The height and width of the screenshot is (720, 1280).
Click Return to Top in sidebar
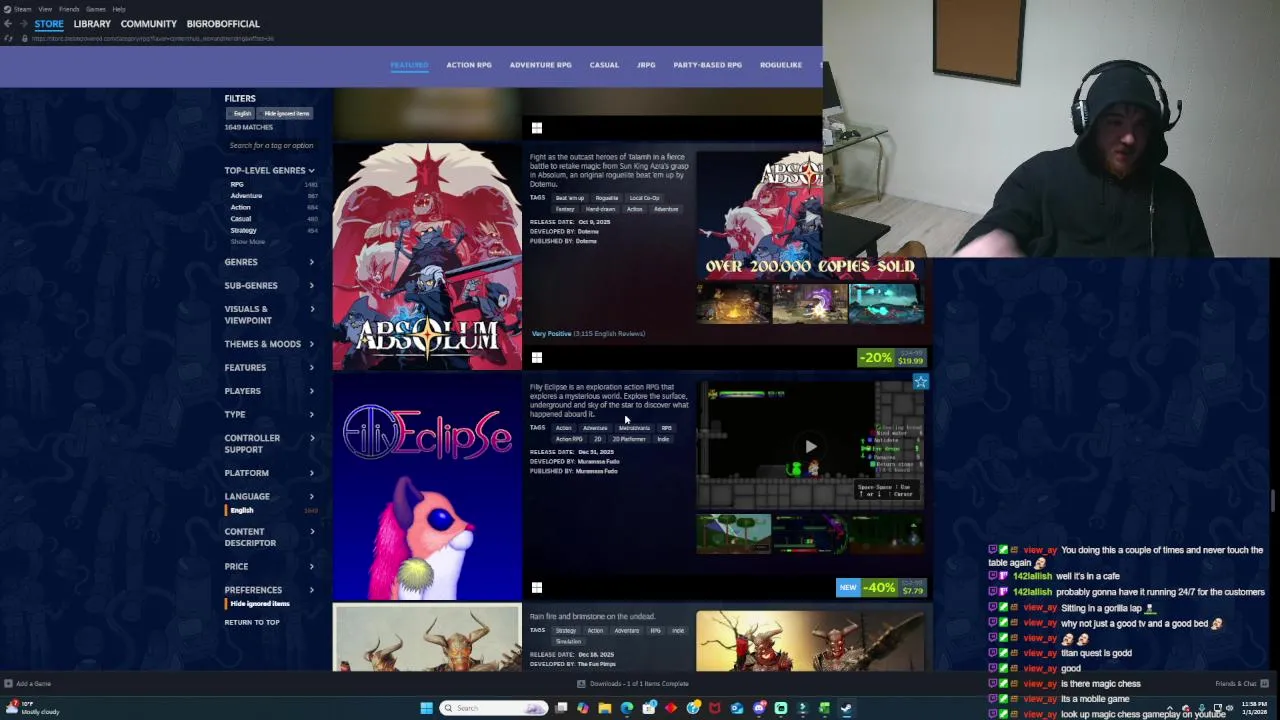click(x=252, y=622)
